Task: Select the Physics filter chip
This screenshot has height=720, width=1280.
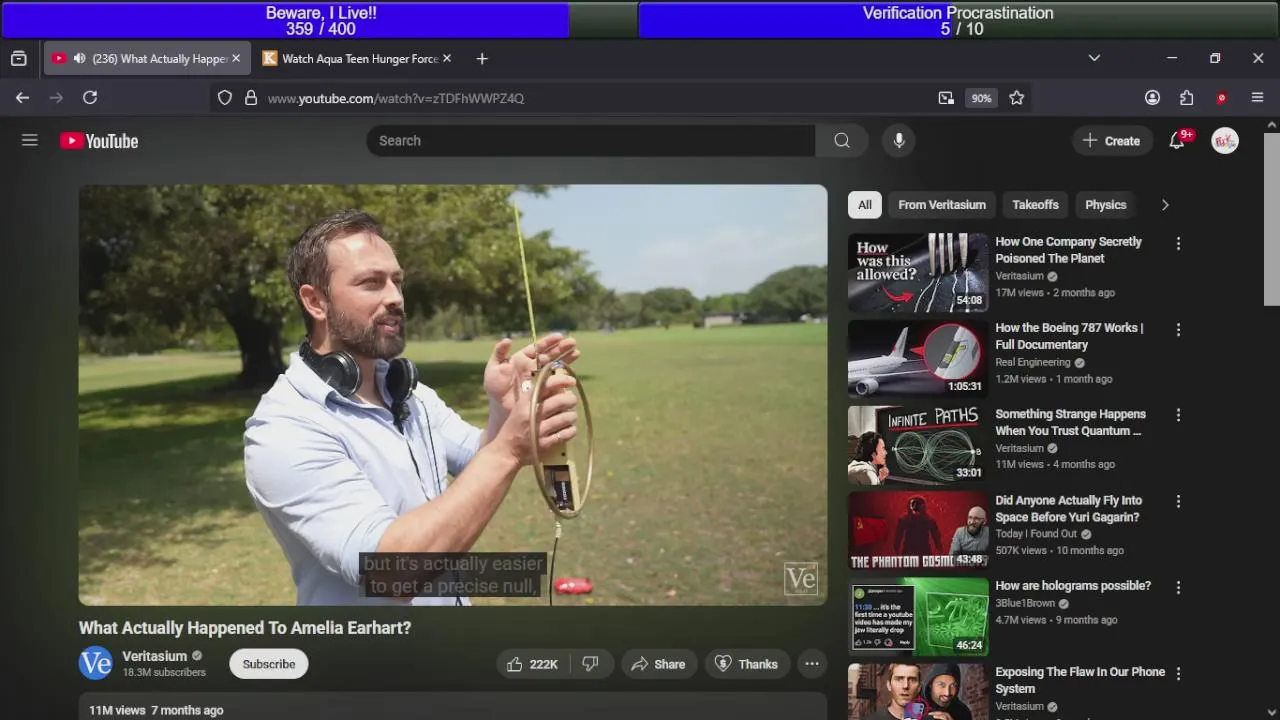Action: (x=1106, y=205)
